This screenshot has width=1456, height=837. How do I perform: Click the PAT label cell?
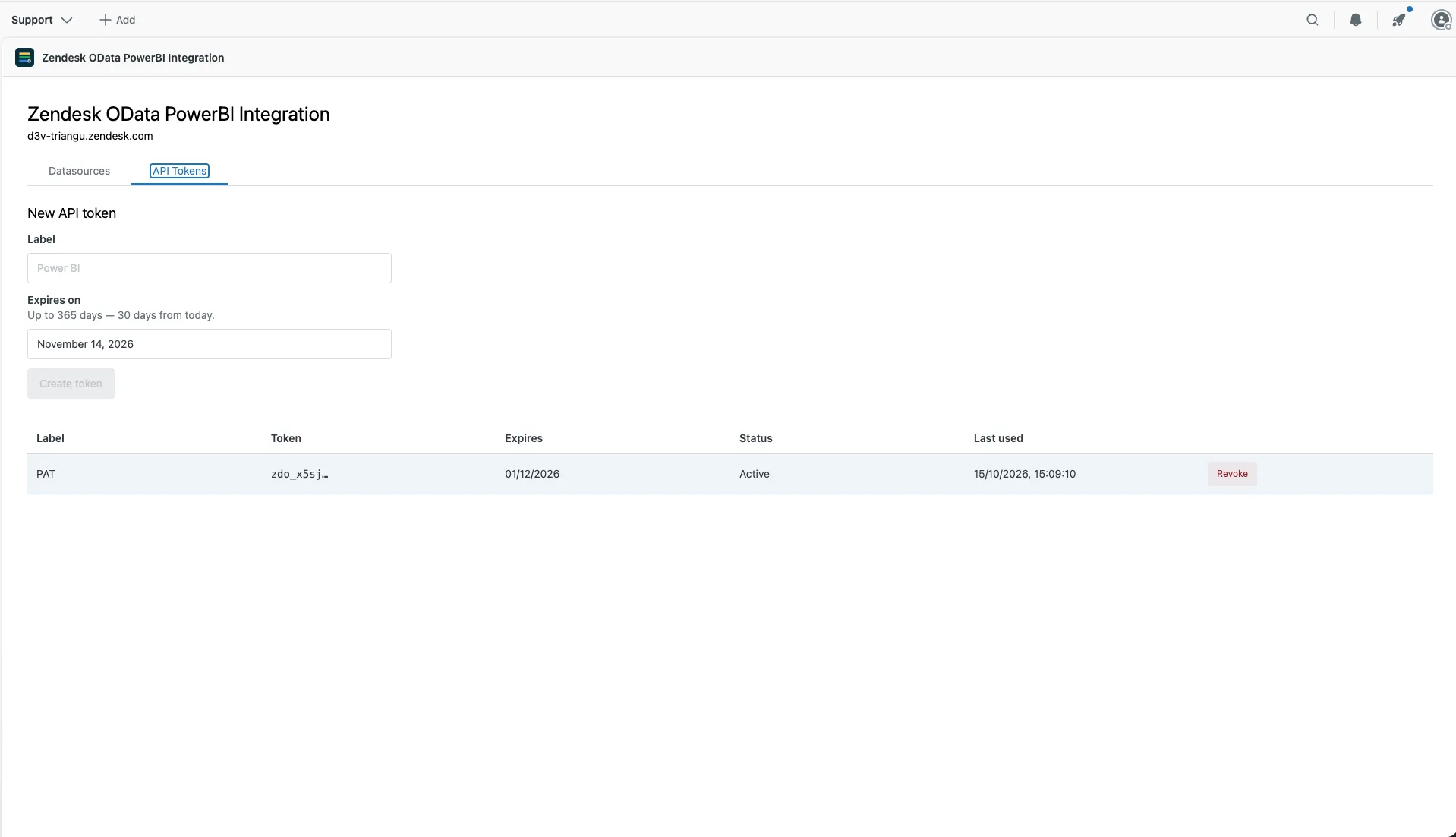click(46, 474)
